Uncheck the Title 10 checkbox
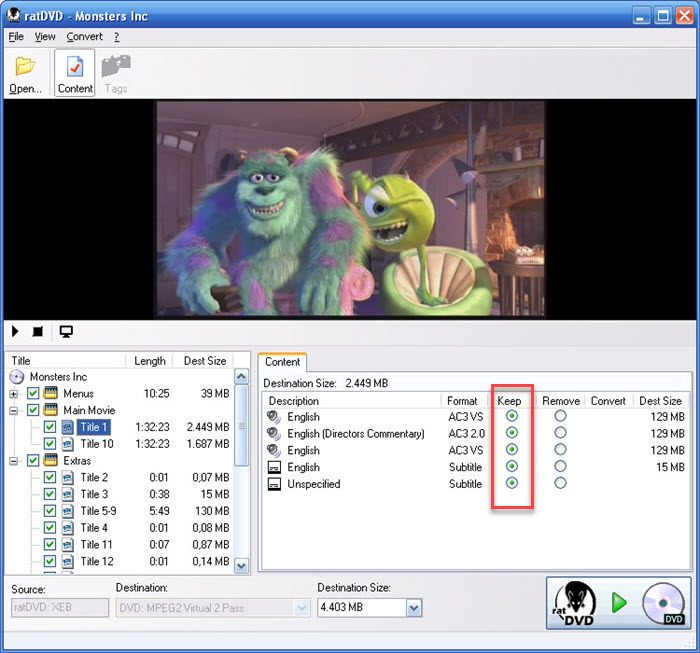700x653 pixels. click(50, 444)
